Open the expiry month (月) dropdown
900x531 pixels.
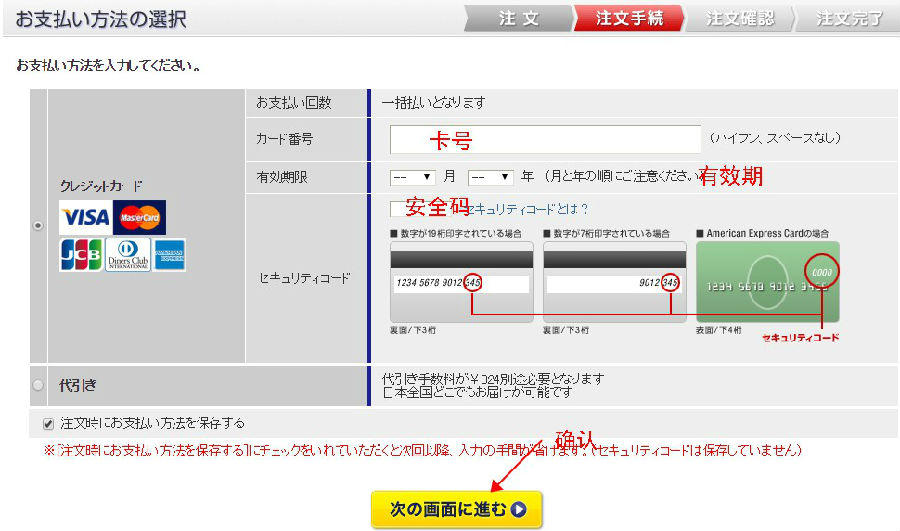point(412,177)
